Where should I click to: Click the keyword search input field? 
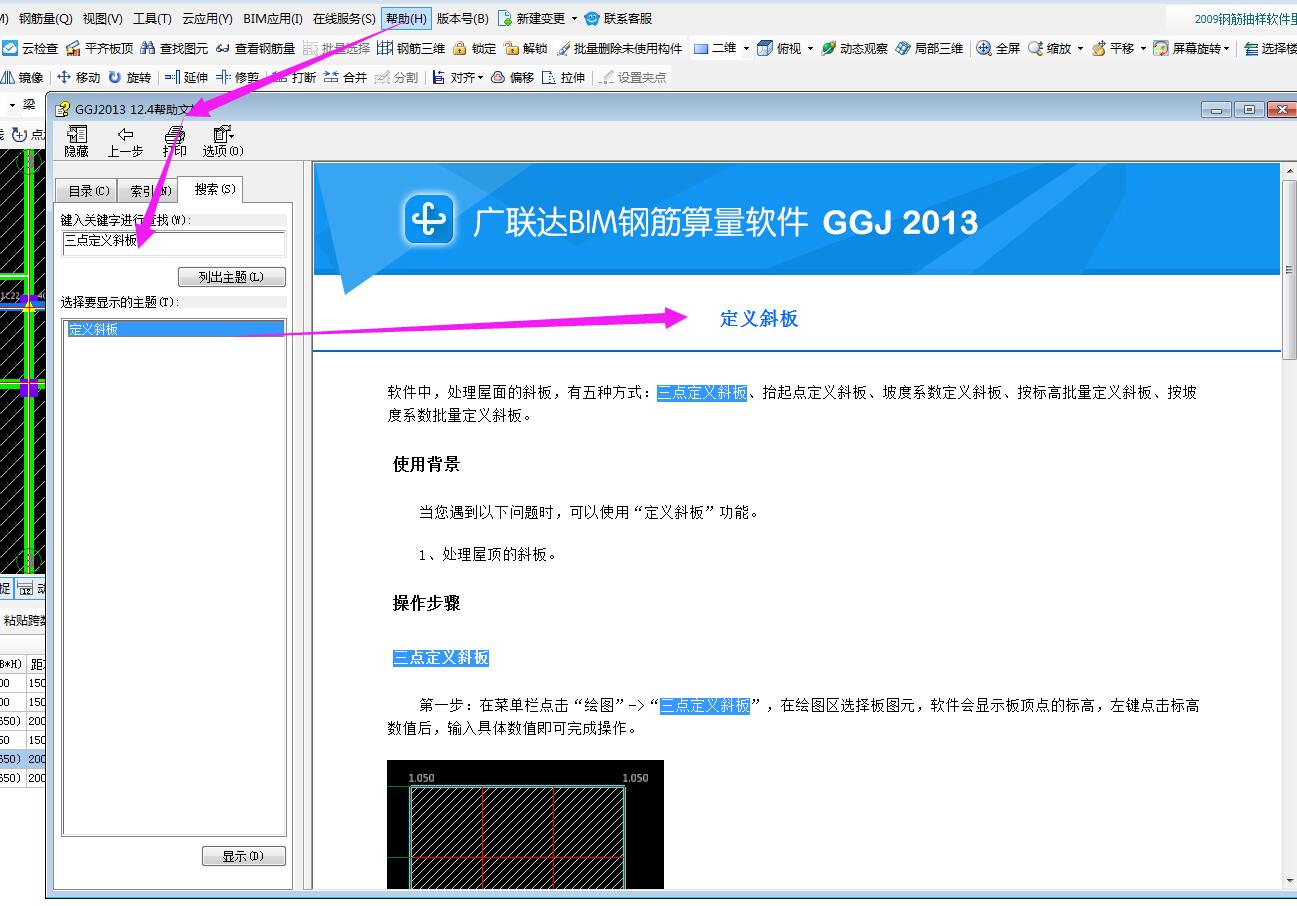tap(174, 243)
